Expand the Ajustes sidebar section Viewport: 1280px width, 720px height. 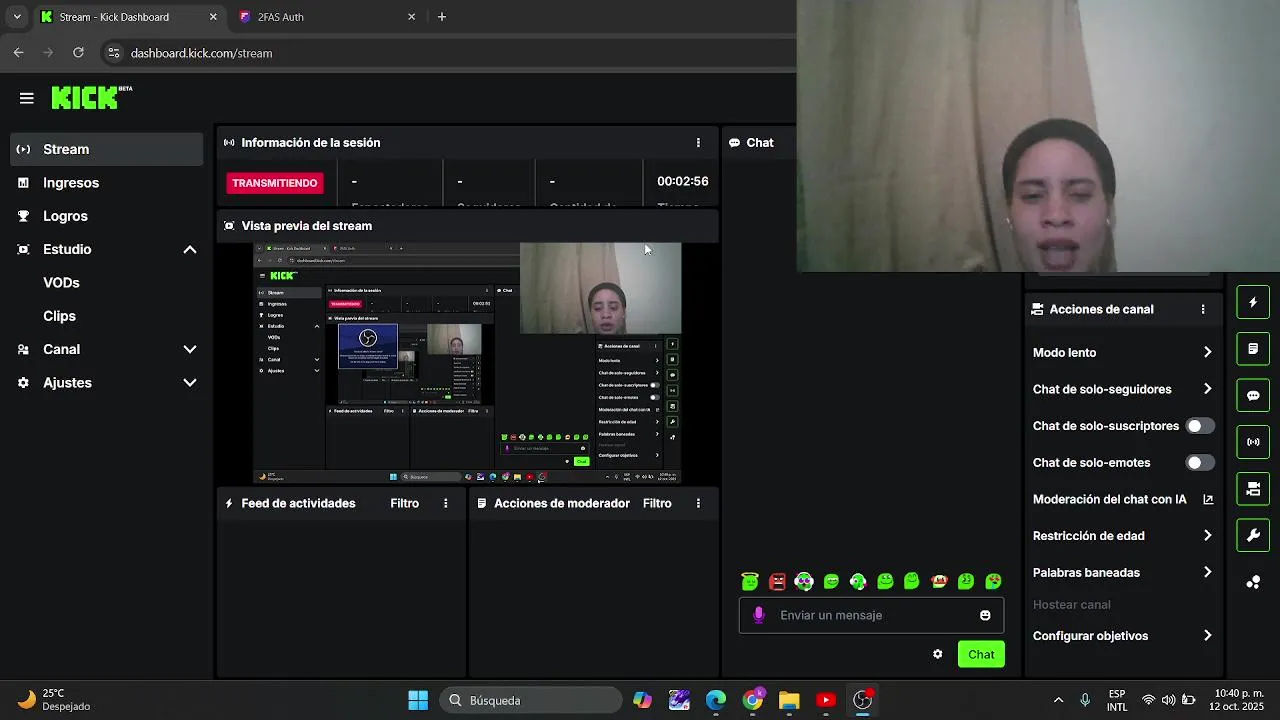(189, 383)
